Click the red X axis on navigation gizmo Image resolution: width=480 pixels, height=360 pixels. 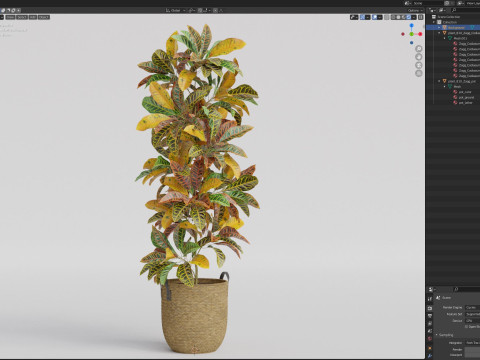420,34
